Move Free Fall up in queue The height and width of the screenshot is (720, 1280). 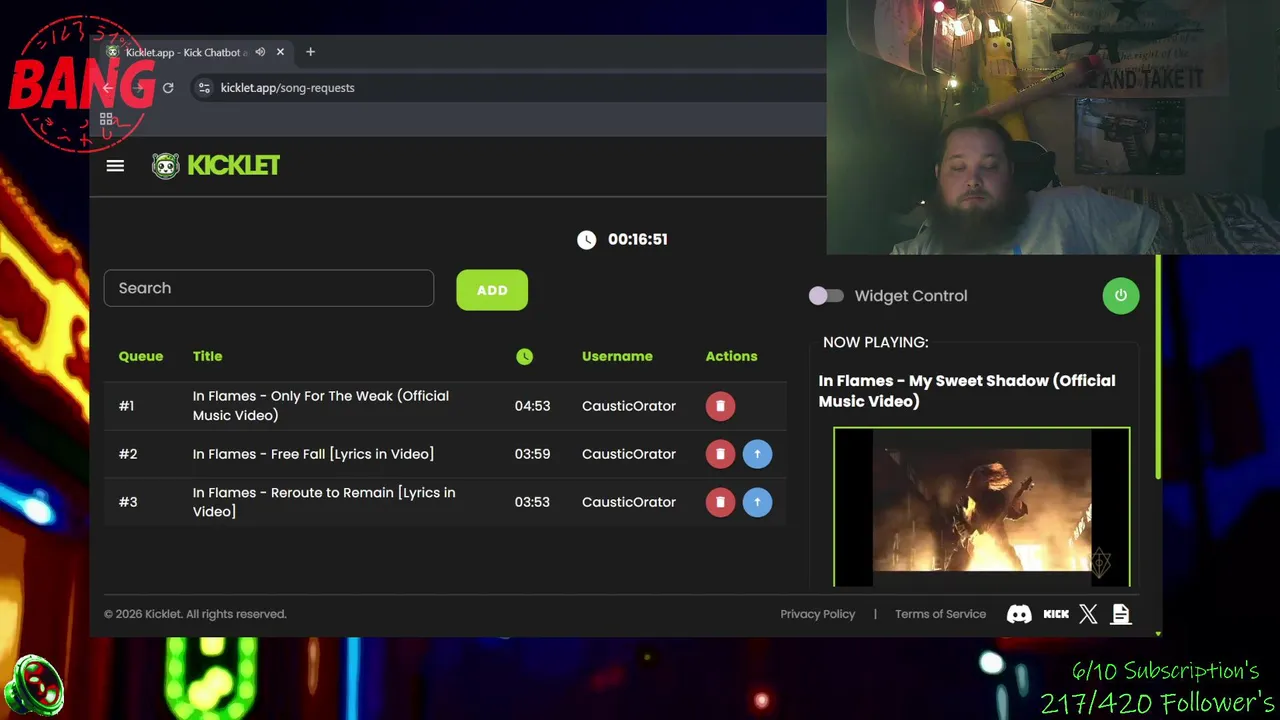pos(757,454)
